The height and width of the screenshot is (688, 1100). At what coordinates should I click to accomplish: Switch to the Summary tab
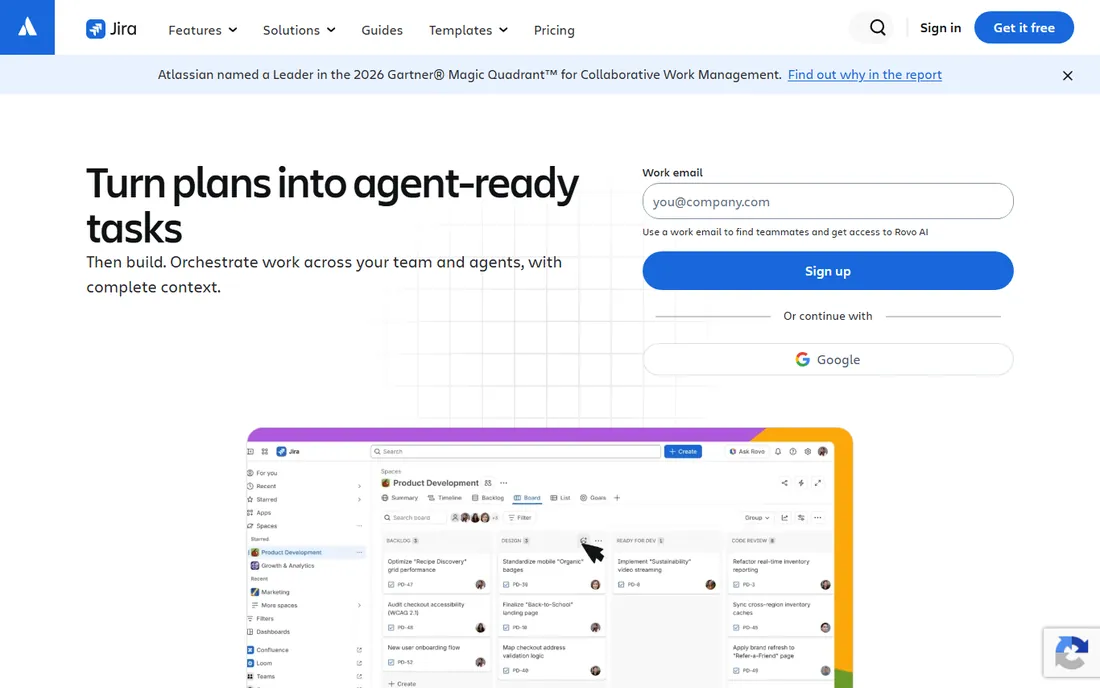tap(400, 498)
